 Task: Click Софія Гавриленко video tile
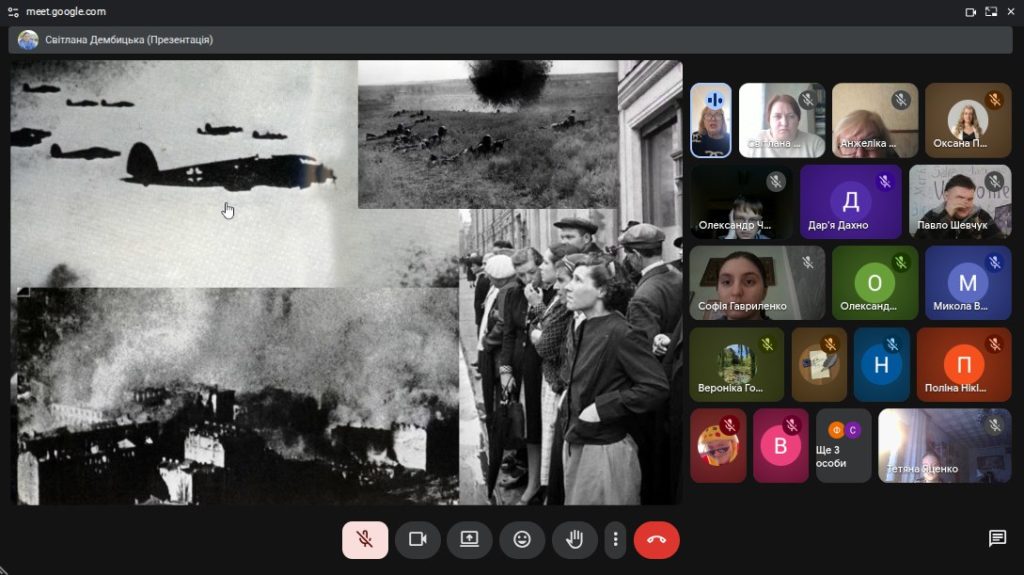tap(756, 282)
